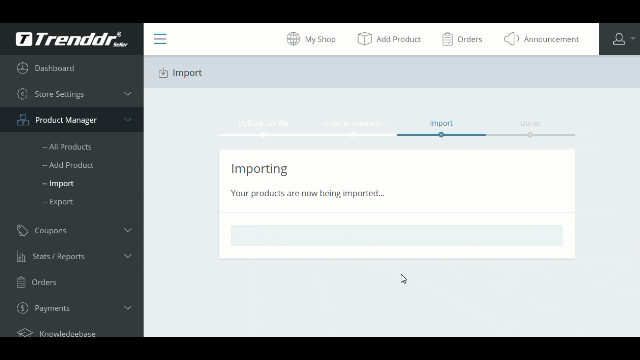Click 'Your products are now being imported...' text
The height and width of the screenshot is (360, 640).
307,193
